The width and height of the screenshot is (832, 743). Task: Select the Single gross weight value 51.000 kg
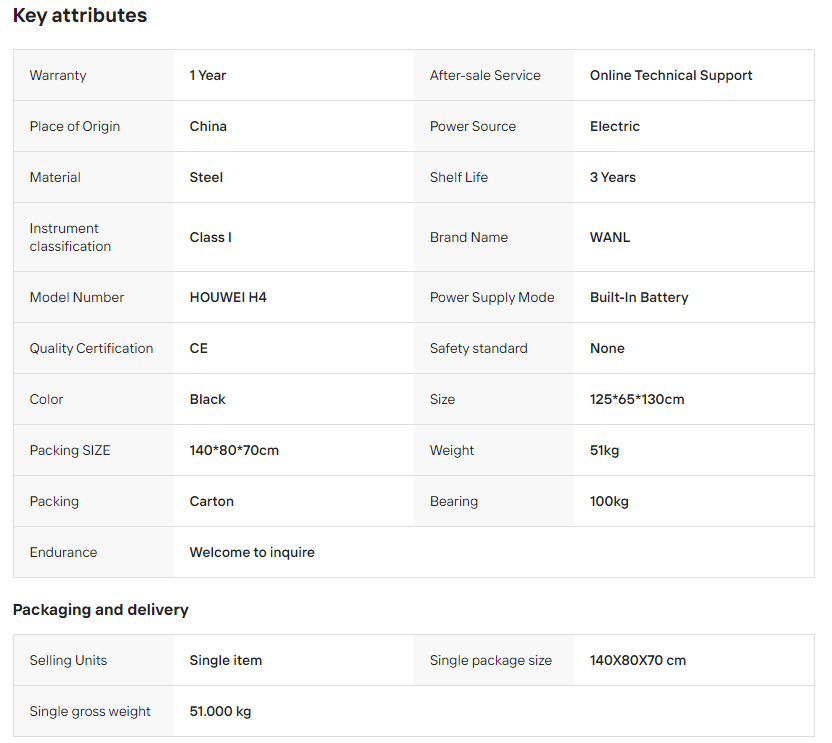(x=220, y=711)
